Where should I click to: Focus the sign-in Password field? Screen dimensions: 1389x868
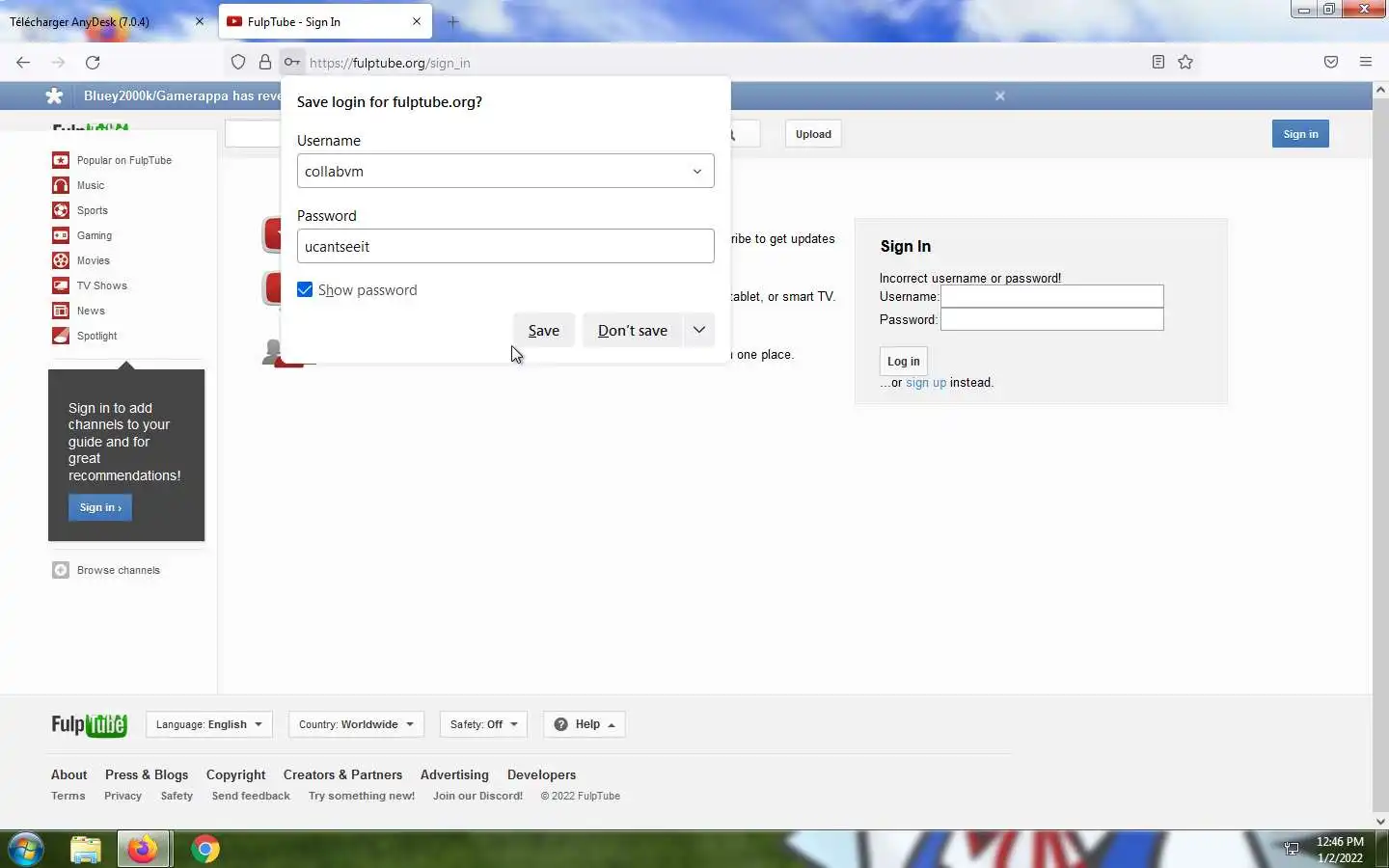point(1052,319)
